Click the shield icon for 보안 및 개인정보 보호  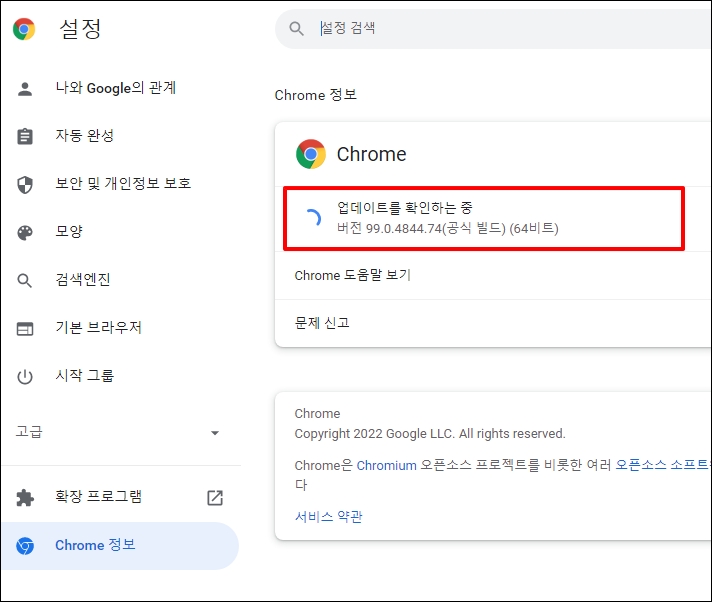pyautogui.click(x=25, y=184)
